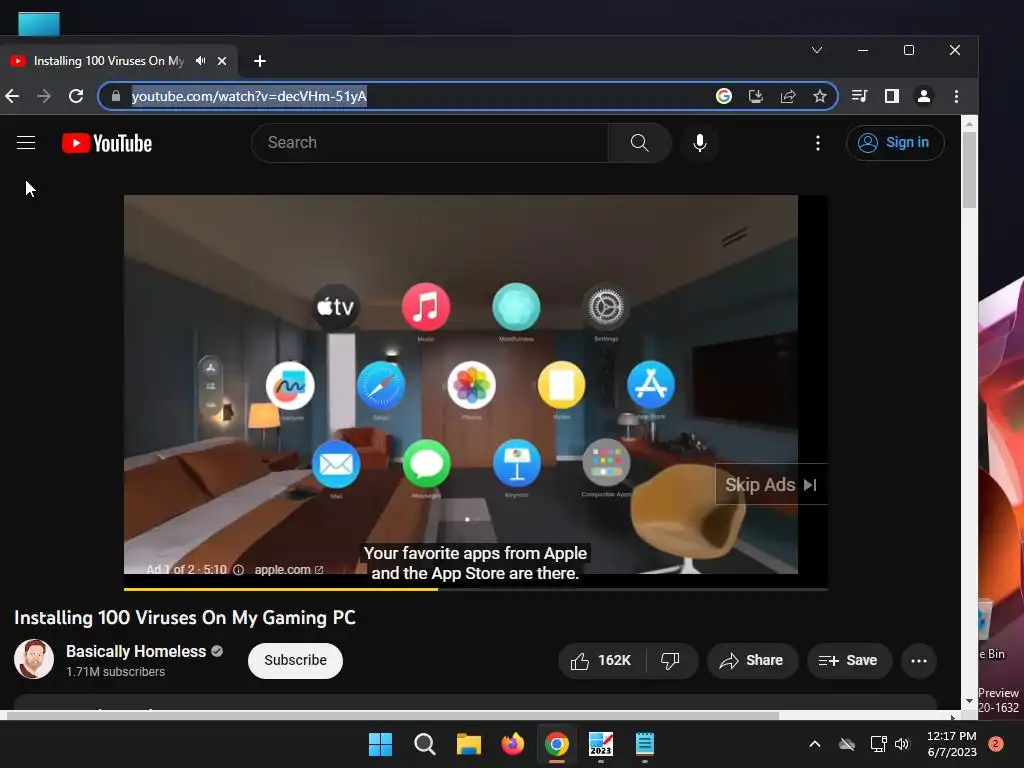
Task: Open the clock and calendar flyout
Action: coord(952,744)
